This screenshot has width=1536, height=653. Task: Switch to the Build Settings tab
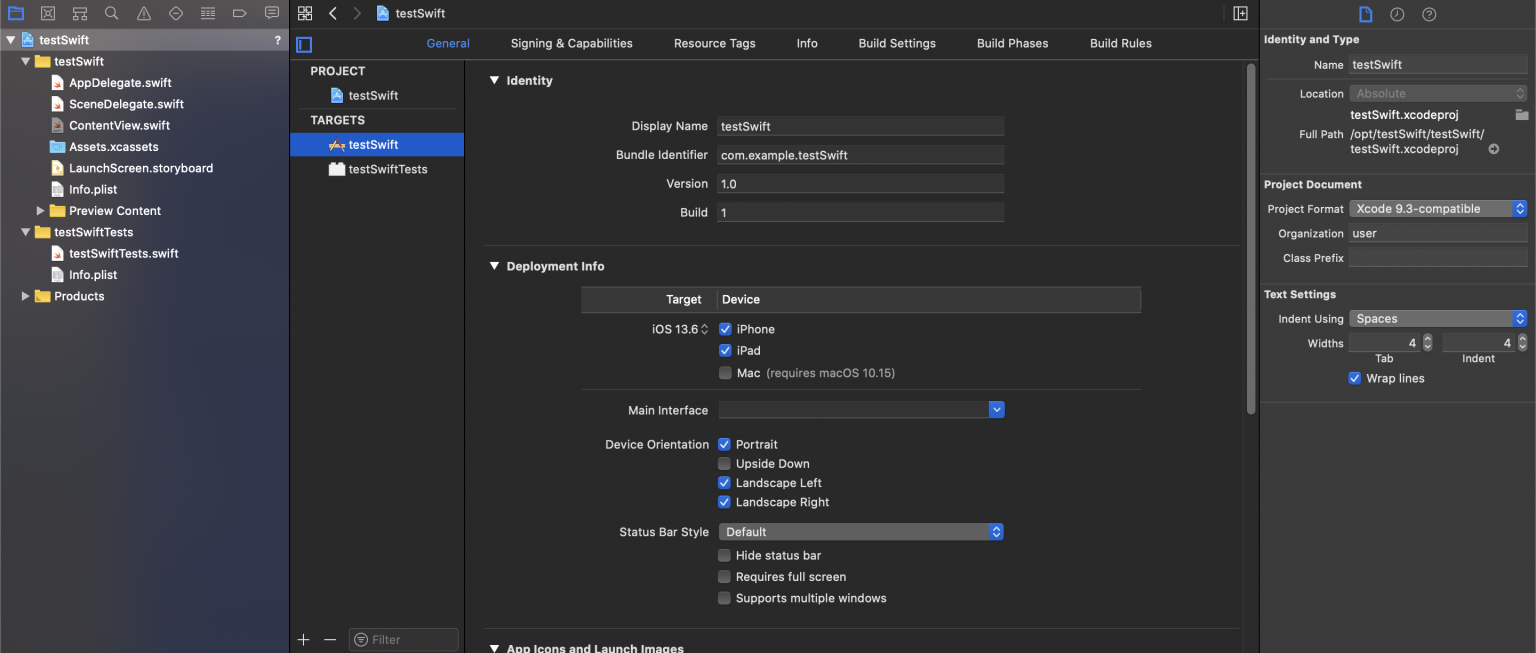point(896,43)
